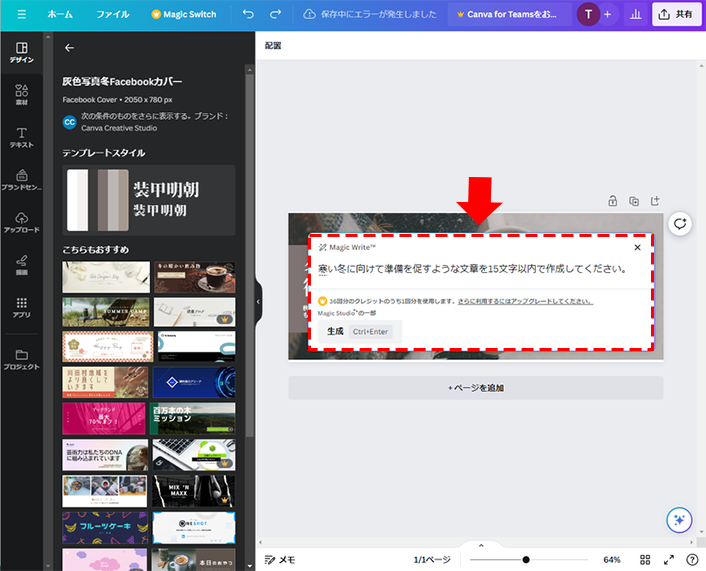Select the pink 70% sale template
Viewport: 706px width, 571px height.
[x=104, y=419]
